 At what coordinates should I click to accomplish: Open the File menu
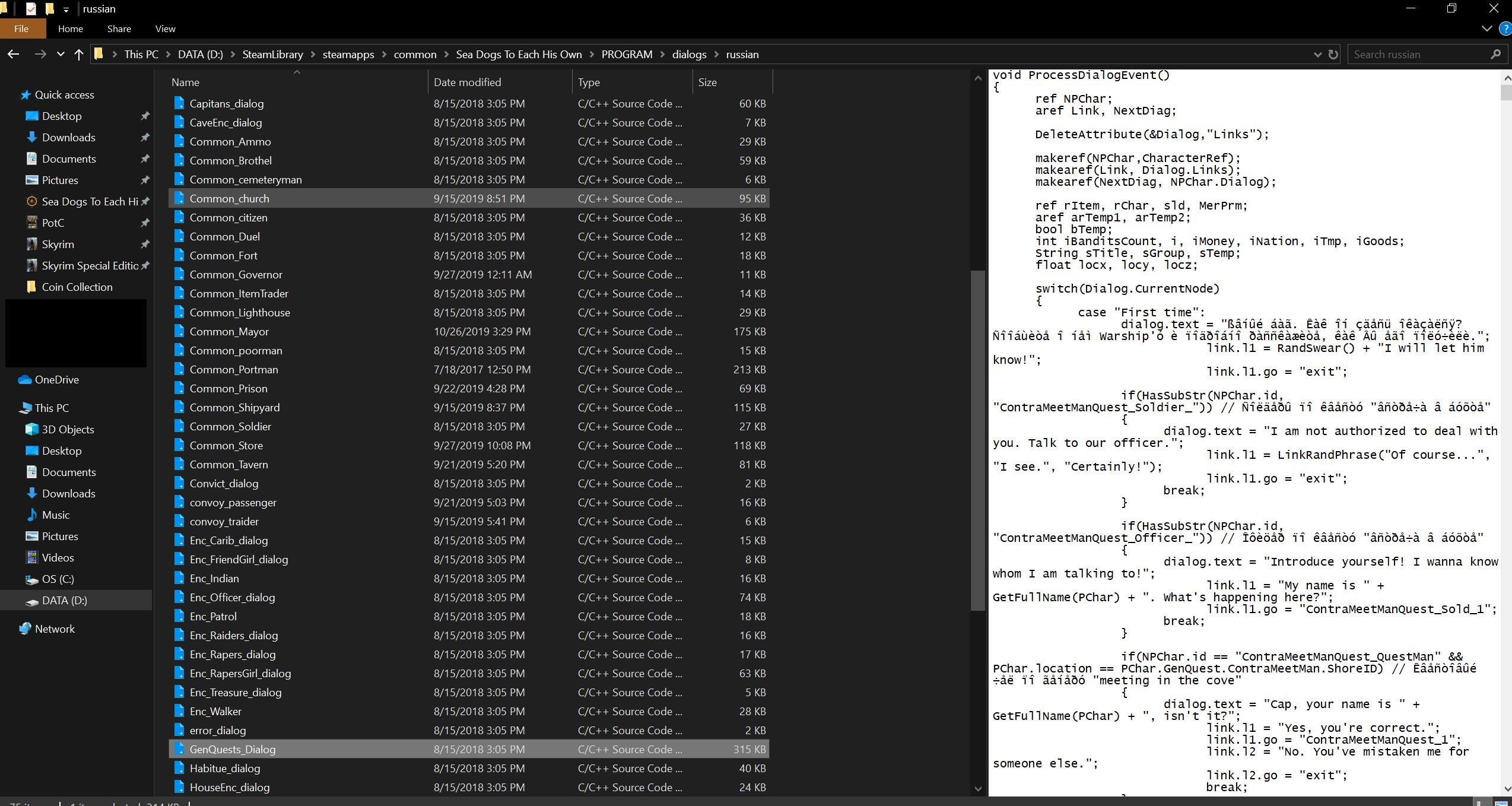(x=21, y=28)
